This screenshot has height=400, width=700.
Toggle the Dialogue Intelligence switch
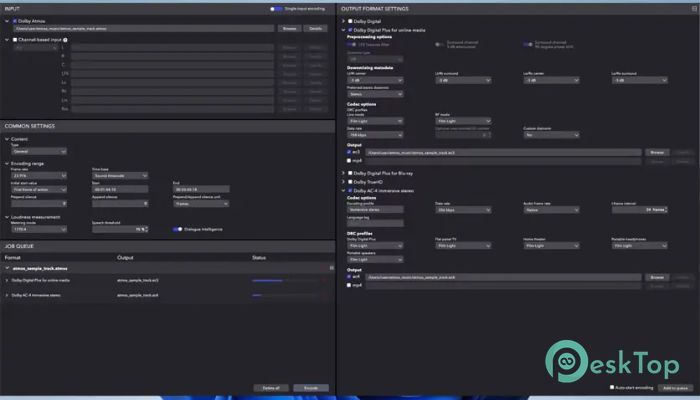pos(178,229)
